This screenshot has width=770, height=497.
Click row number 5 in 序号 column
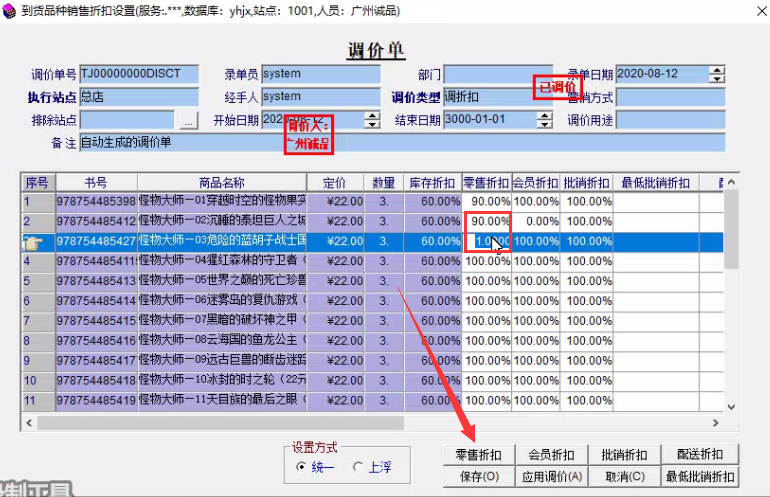(x=38, y=281)
